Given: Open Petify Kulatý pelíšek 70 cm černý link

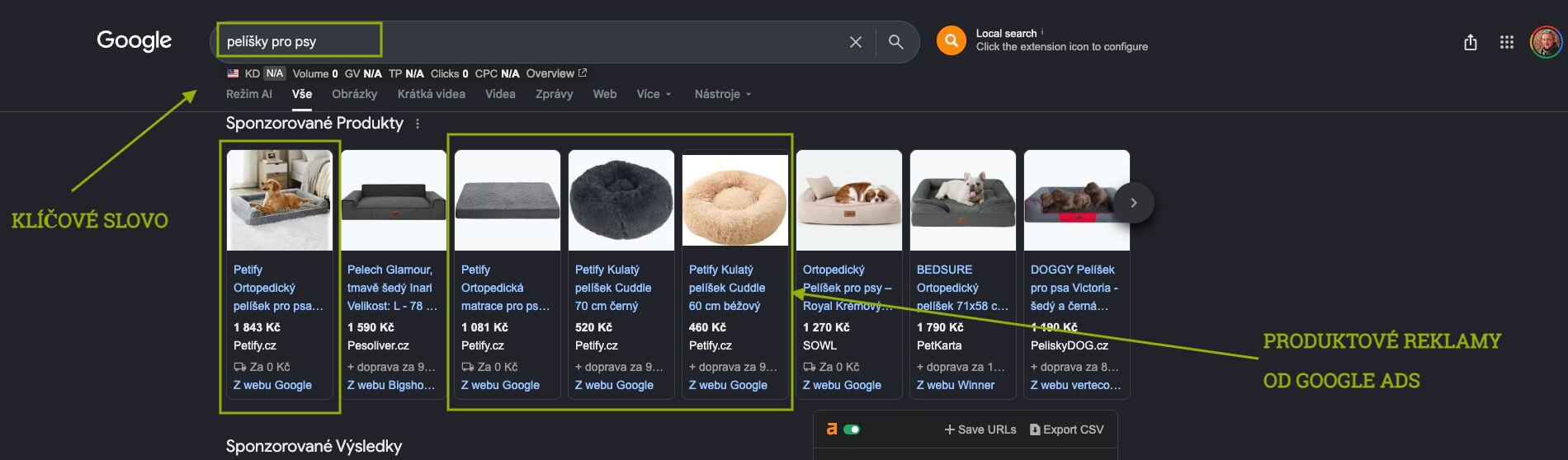Looking at the screenshot, I should (613, 288).
